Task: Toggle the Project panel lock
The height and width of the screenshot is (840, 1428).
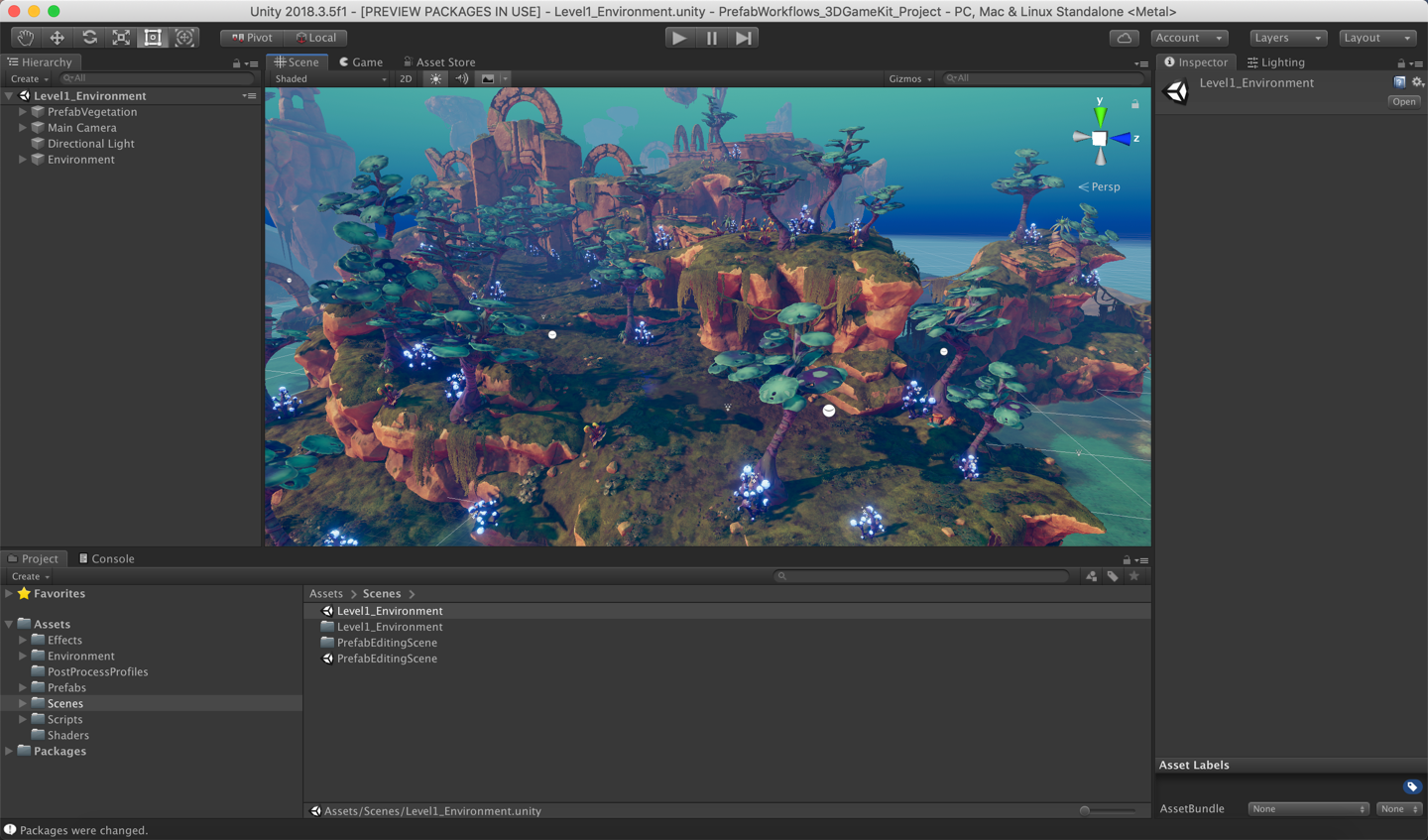Action: pos(1126,560)
